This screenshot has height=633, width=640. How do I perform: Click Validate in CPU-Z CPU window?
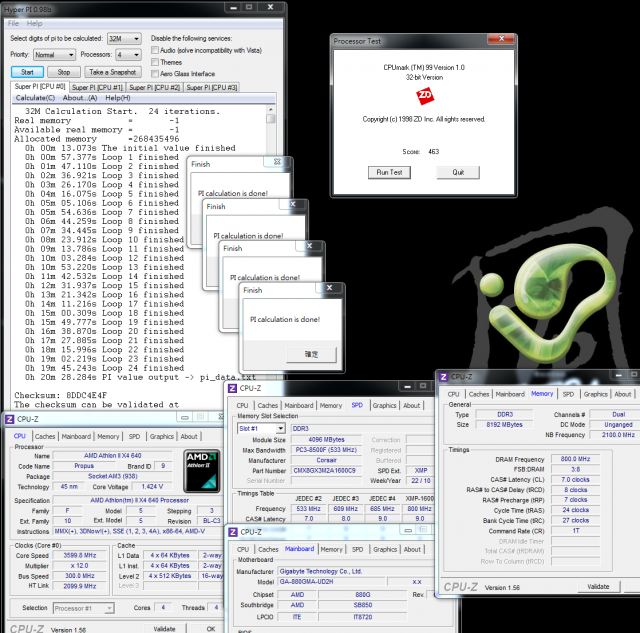(164, 629)
